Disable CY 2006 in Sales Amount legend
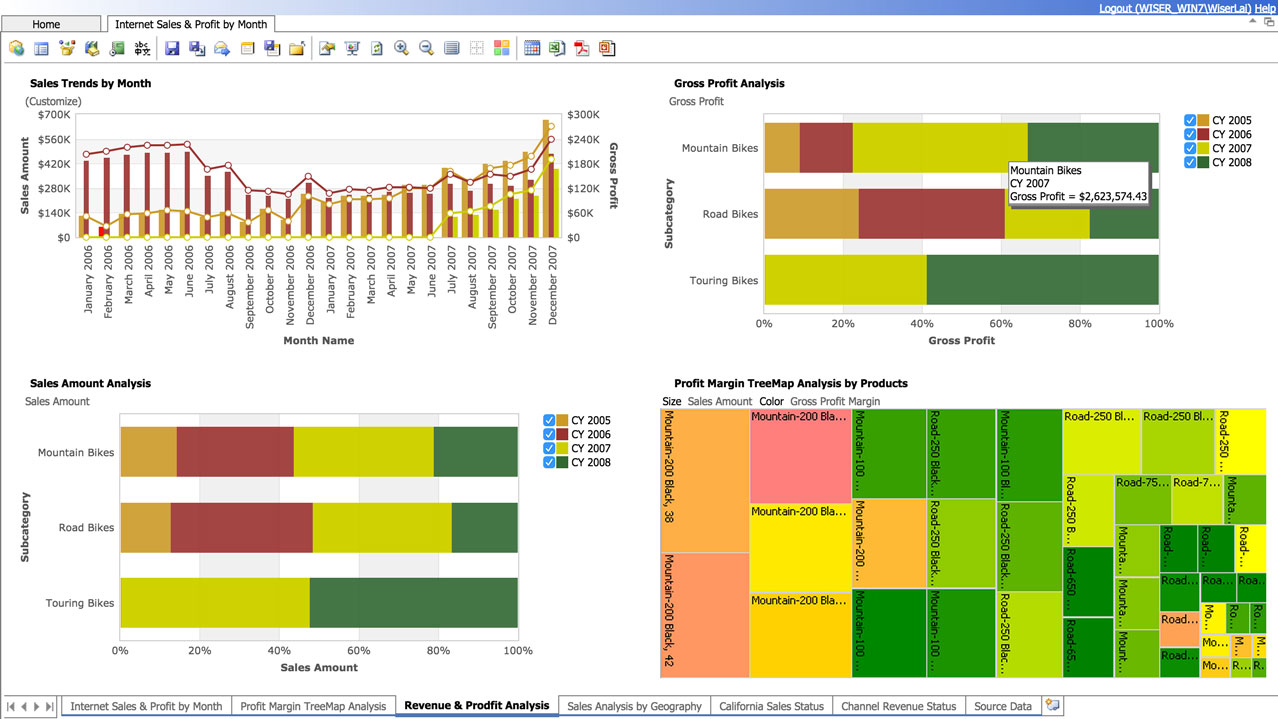 coord(548,434)
